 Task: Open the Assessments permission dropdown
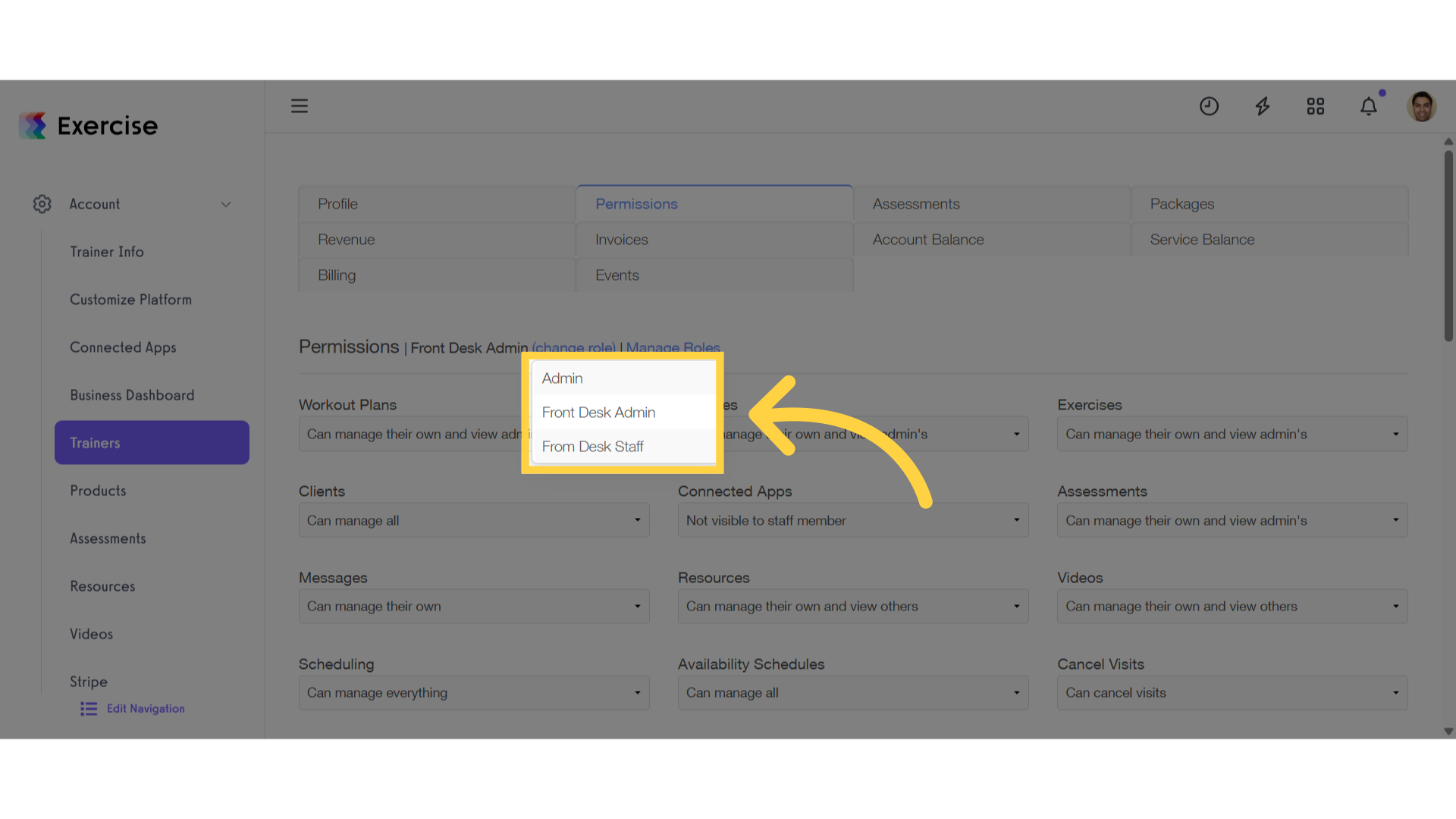point(1232,520)
